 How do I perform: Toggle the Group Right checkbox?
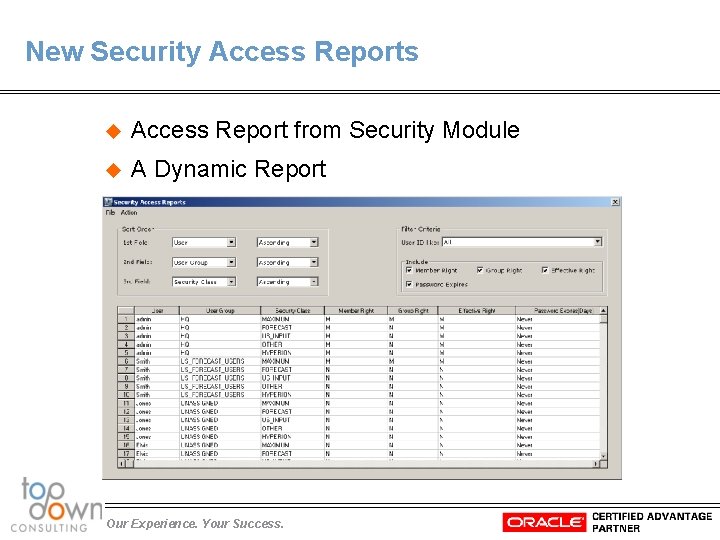tap(480, 270)
